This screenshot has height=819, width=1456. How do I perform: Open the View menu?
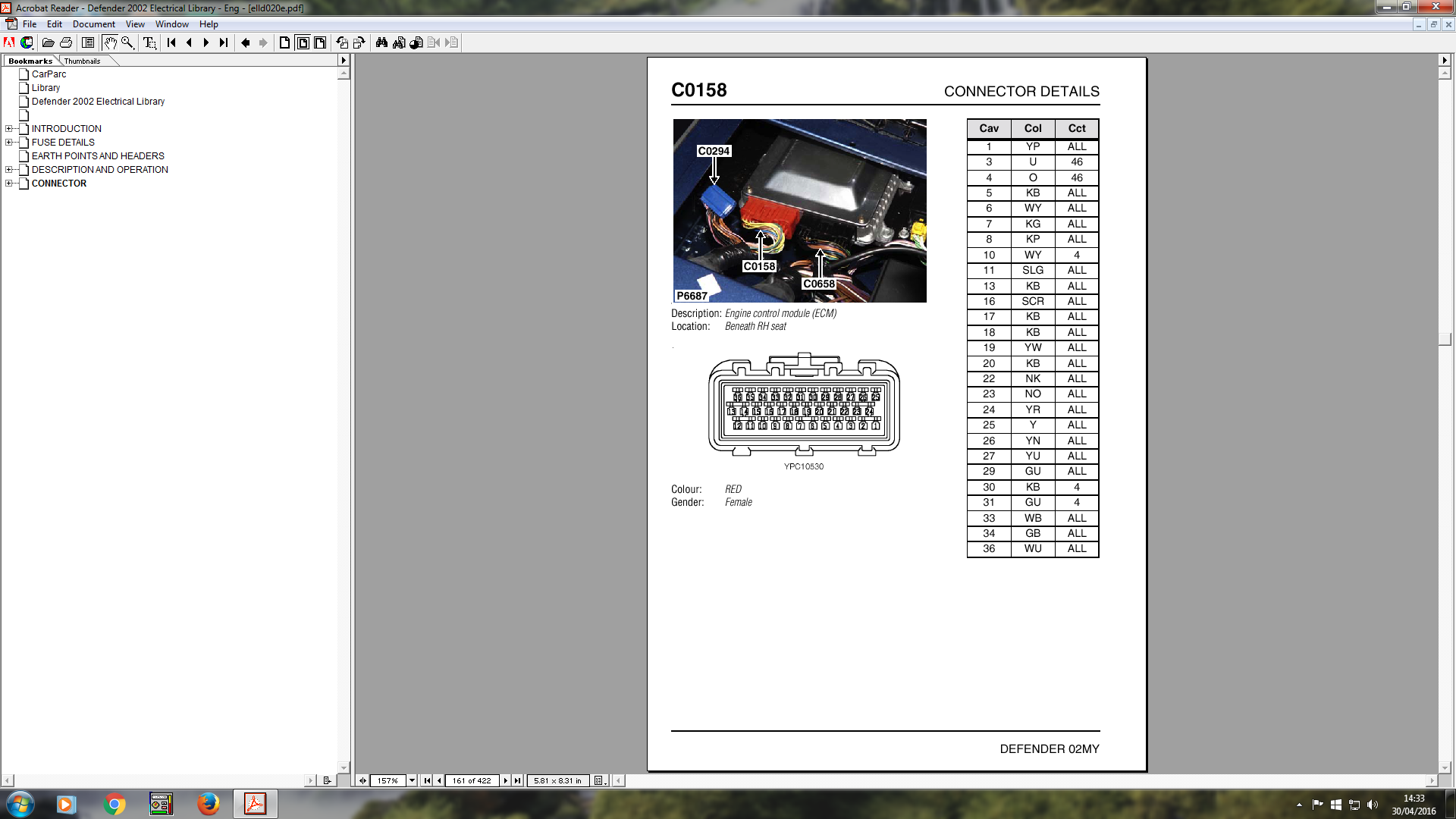[135, 24]
